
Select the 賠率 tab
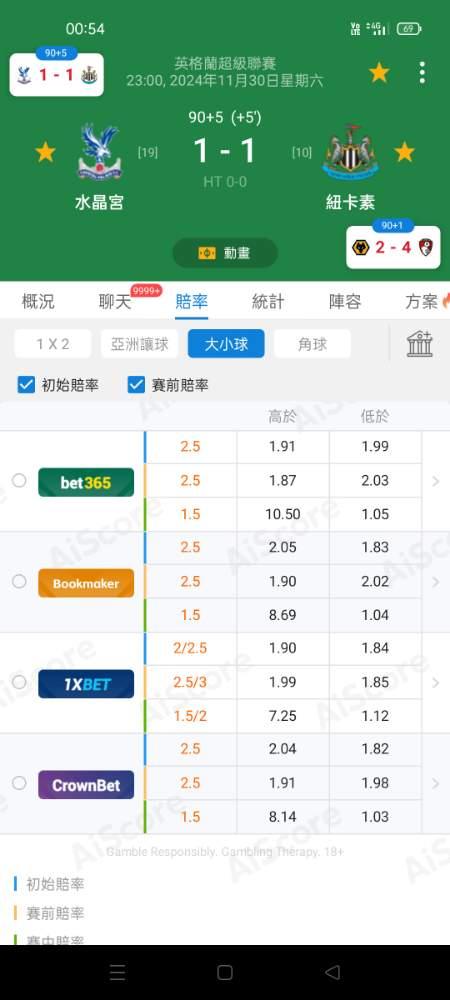pyautogui.click(x=191, y=302)
